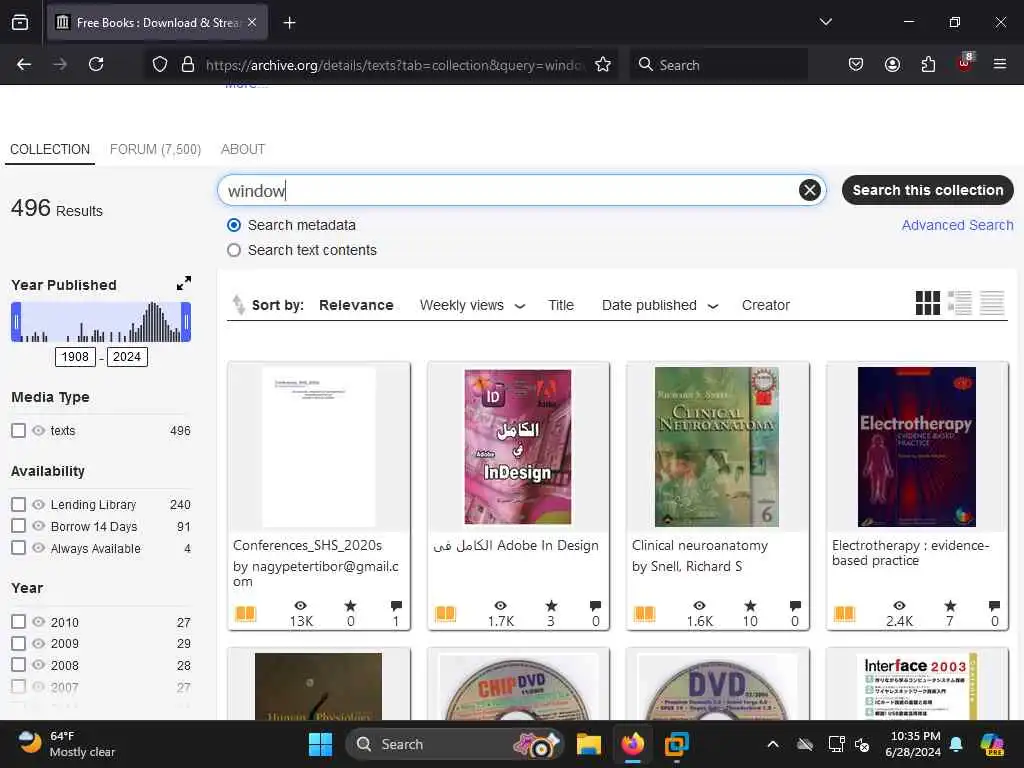
Task: Sort results by Relevance
Action: [356, 305]
